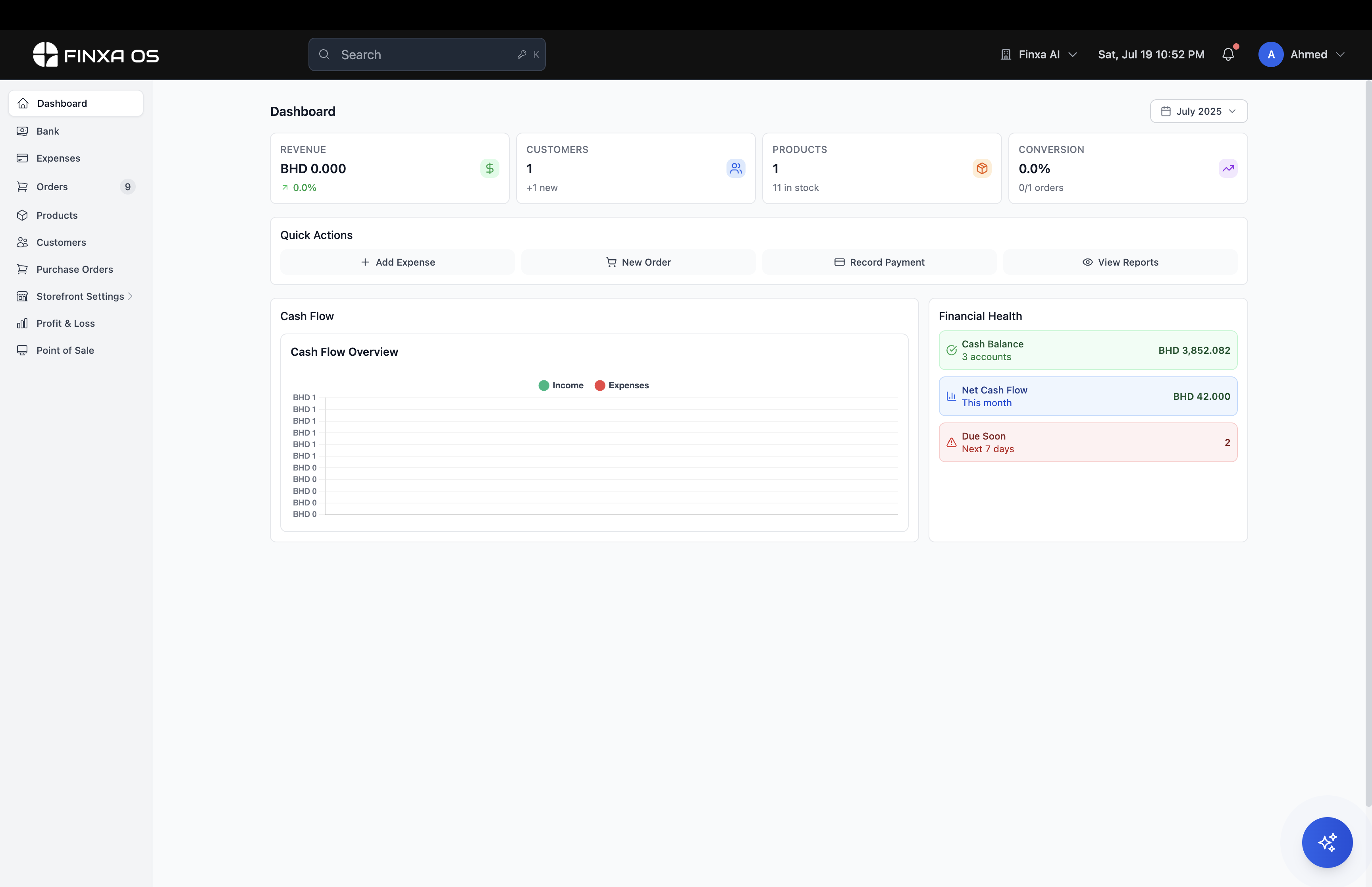Toggle the Income series in chart legend
Image resolution: width=1372 pixels, height=887 pixels.
pyautogui.click(x=561, y=385)
